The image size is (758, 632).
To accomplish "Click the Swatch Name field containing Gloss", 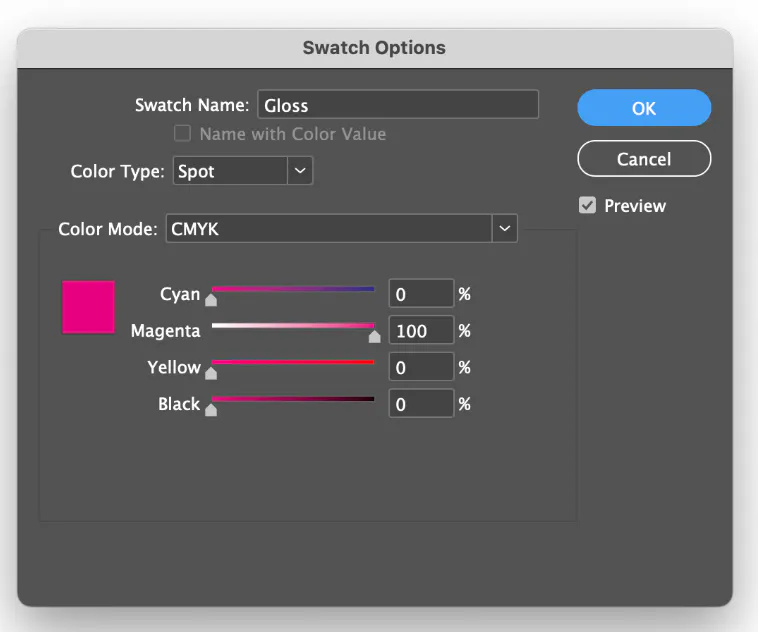I will pos(398,105).
